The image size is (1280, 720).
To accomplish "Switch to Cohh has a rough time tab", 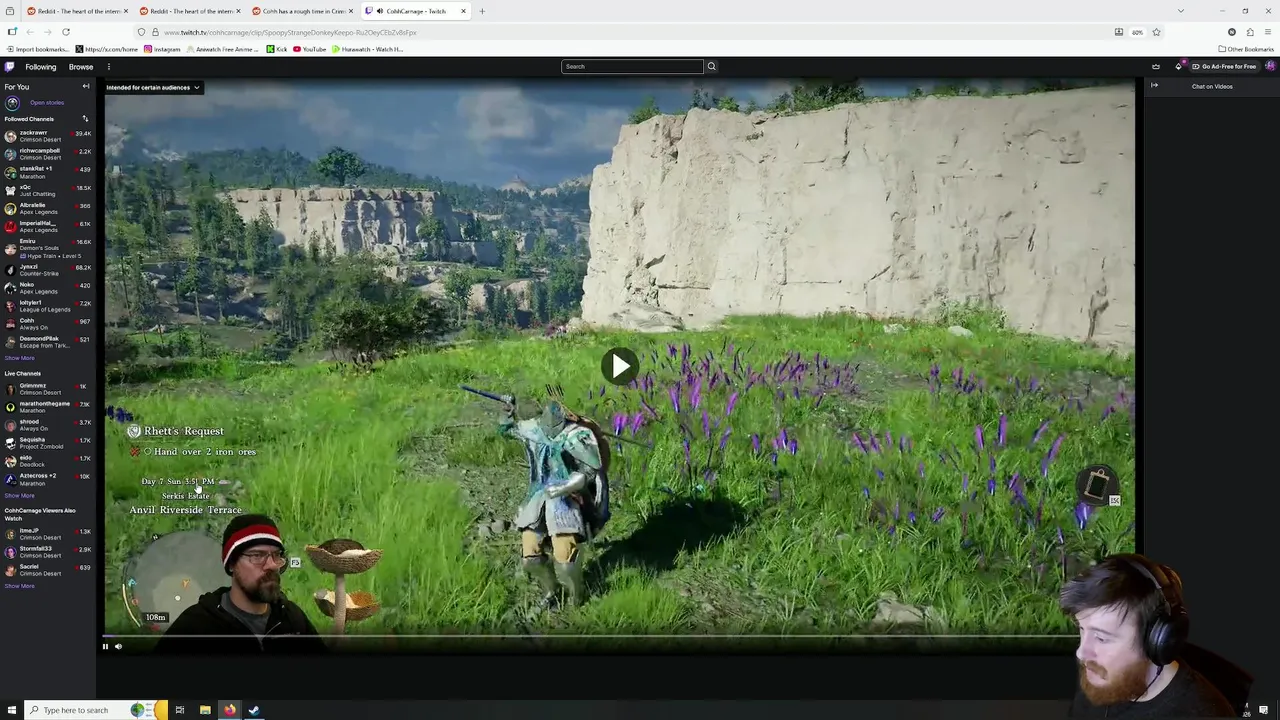I will 302,11.
